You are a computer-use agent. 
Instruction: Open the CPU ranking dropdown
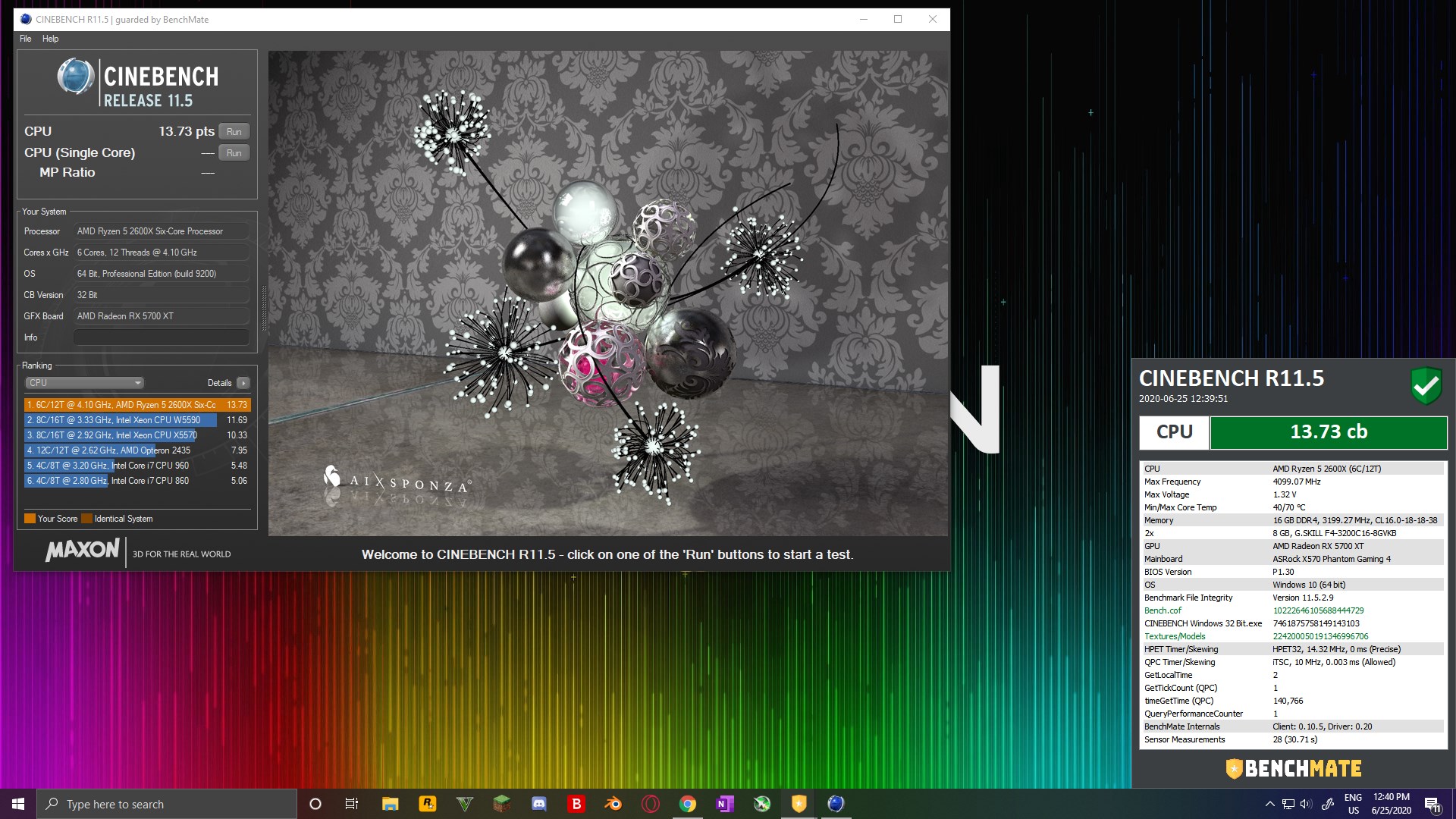84,383
